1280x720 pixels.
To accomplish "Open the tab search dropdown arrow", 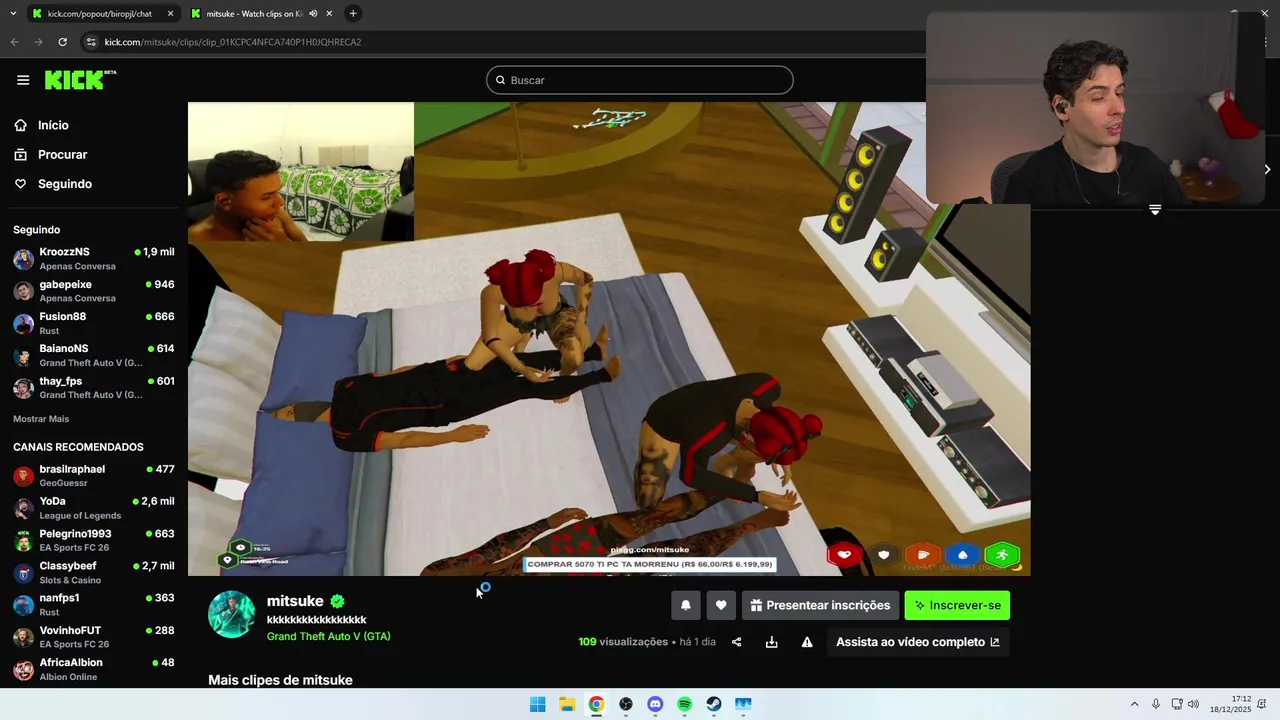I will point(13,14).
